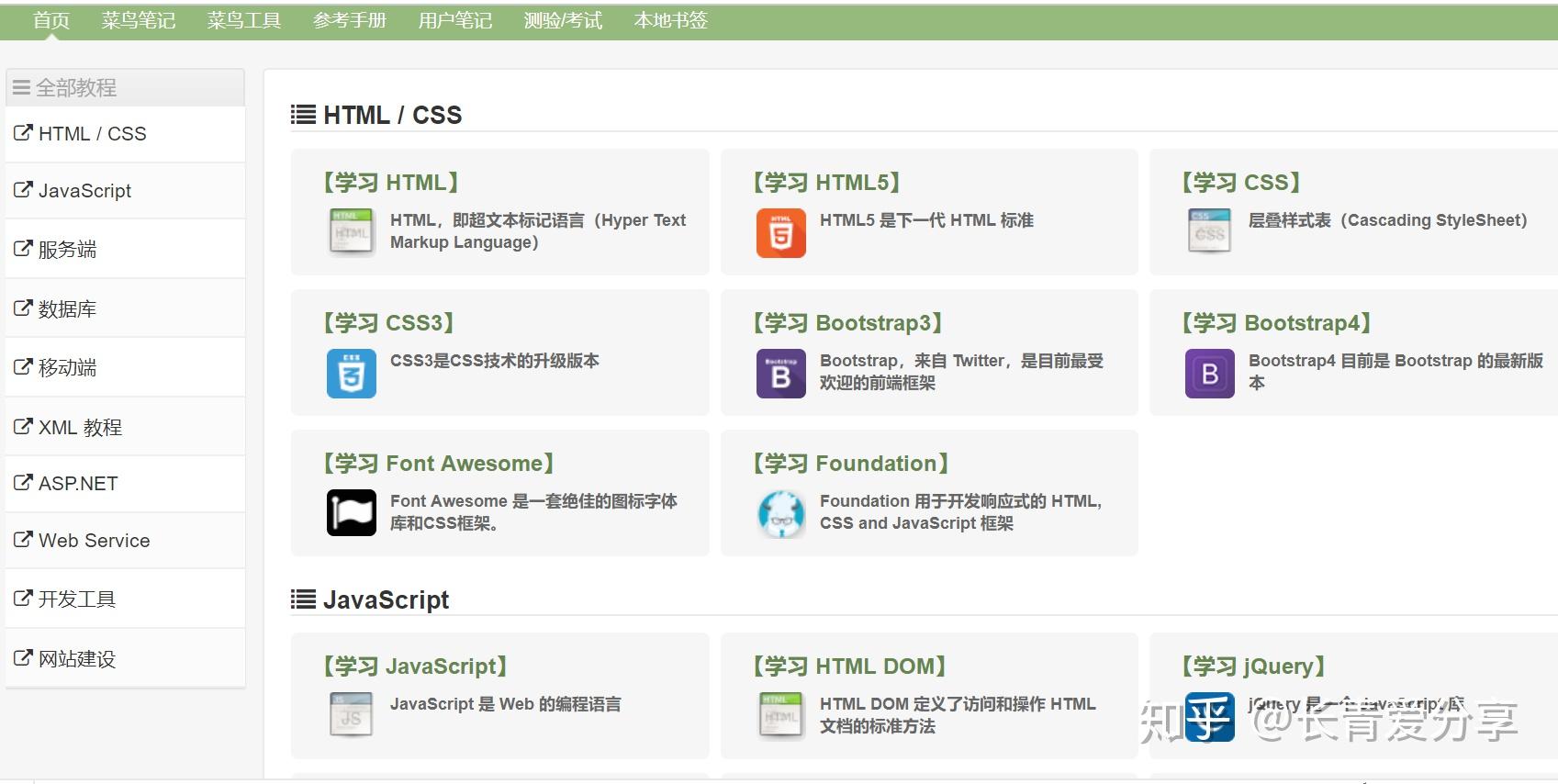Image resolution: width=1558 pixels, height=784 pixels.
Task: Click the Font Awesome flag icon
Action: (352, 512)
